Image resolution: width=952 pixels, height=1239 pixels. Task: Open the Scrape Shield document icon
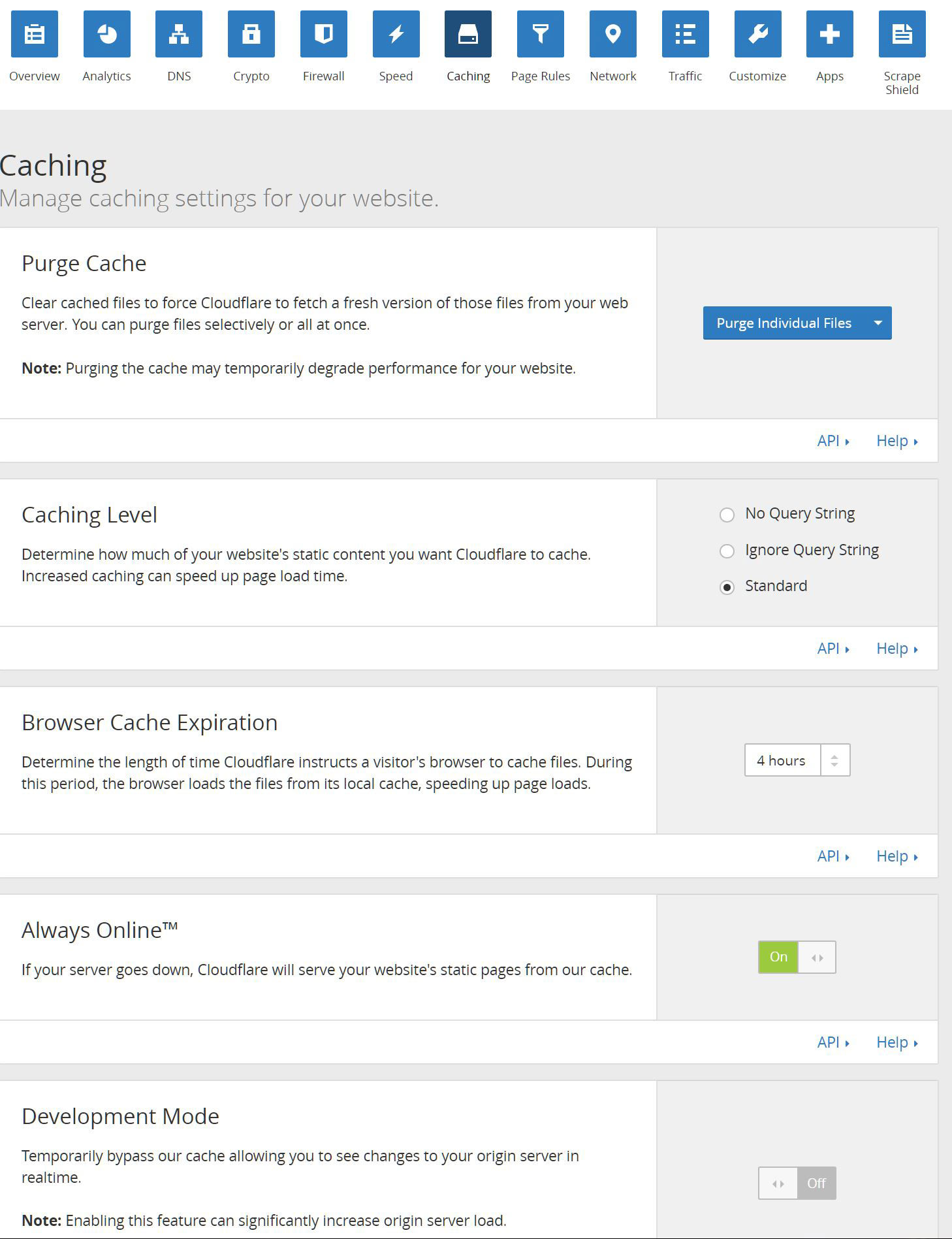click(902, 34)
